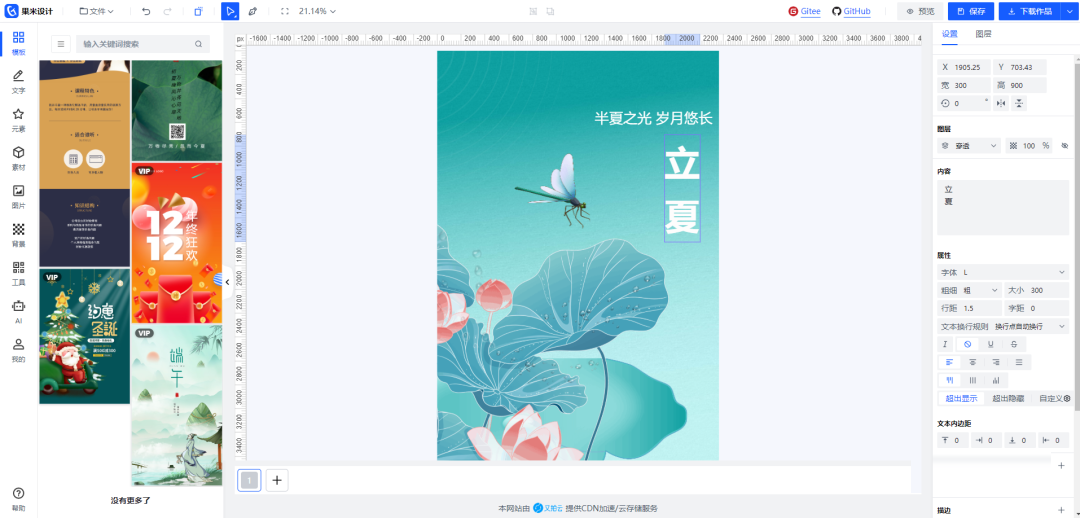The width and height of the screenshot is (1080, 518).
Task: Open the 图片 images sidebar panel
Action: [19, 197]
